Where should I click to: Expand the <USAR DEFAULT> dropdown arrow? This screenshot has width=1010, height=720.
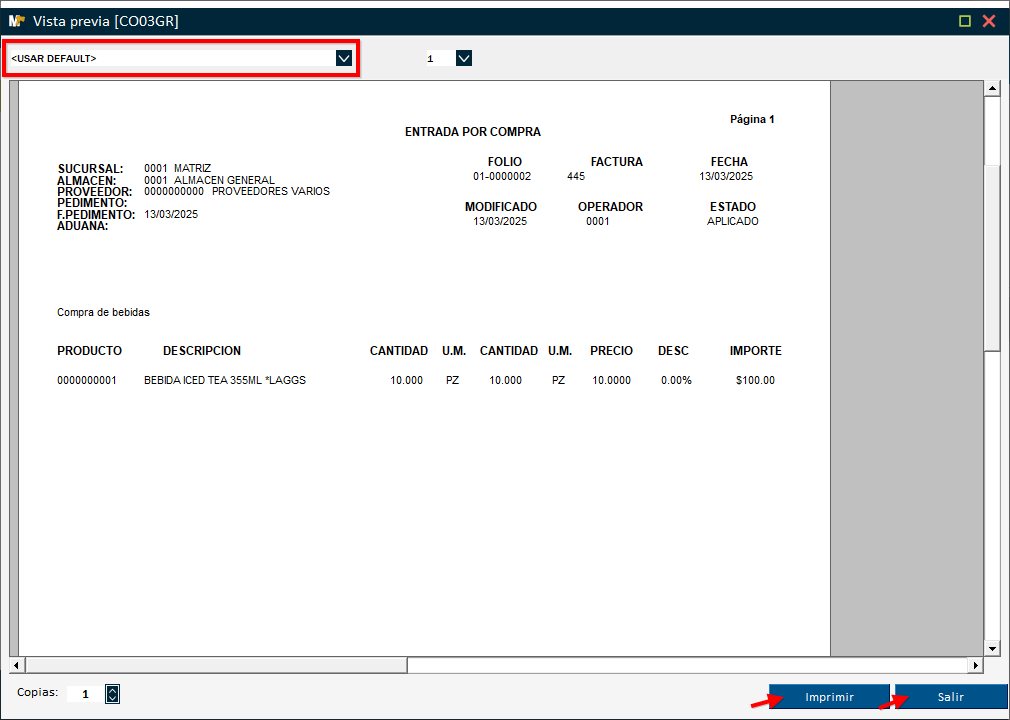click(x=344, y=59)
